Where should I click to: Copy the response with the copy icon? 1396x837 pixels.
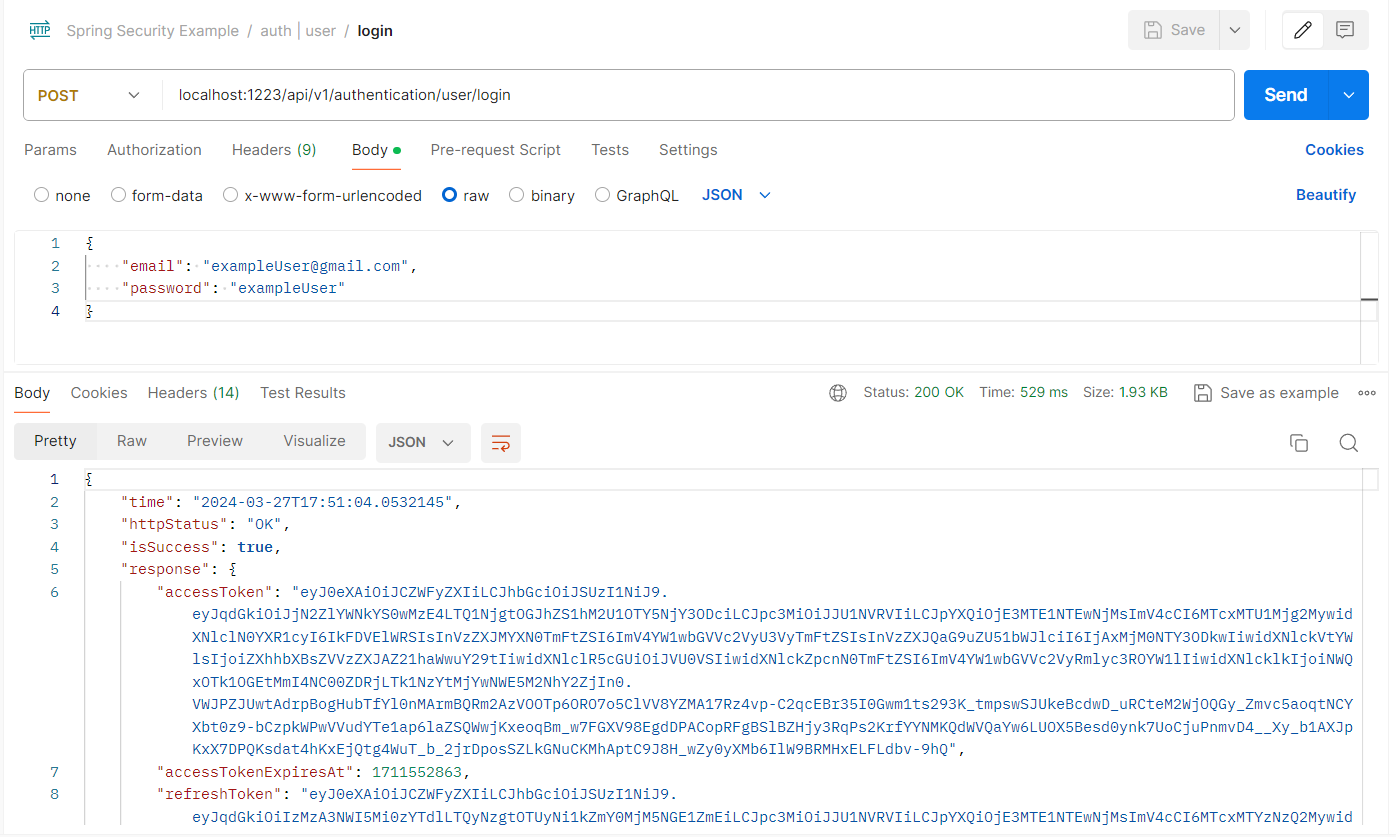tap(1299, 443)
